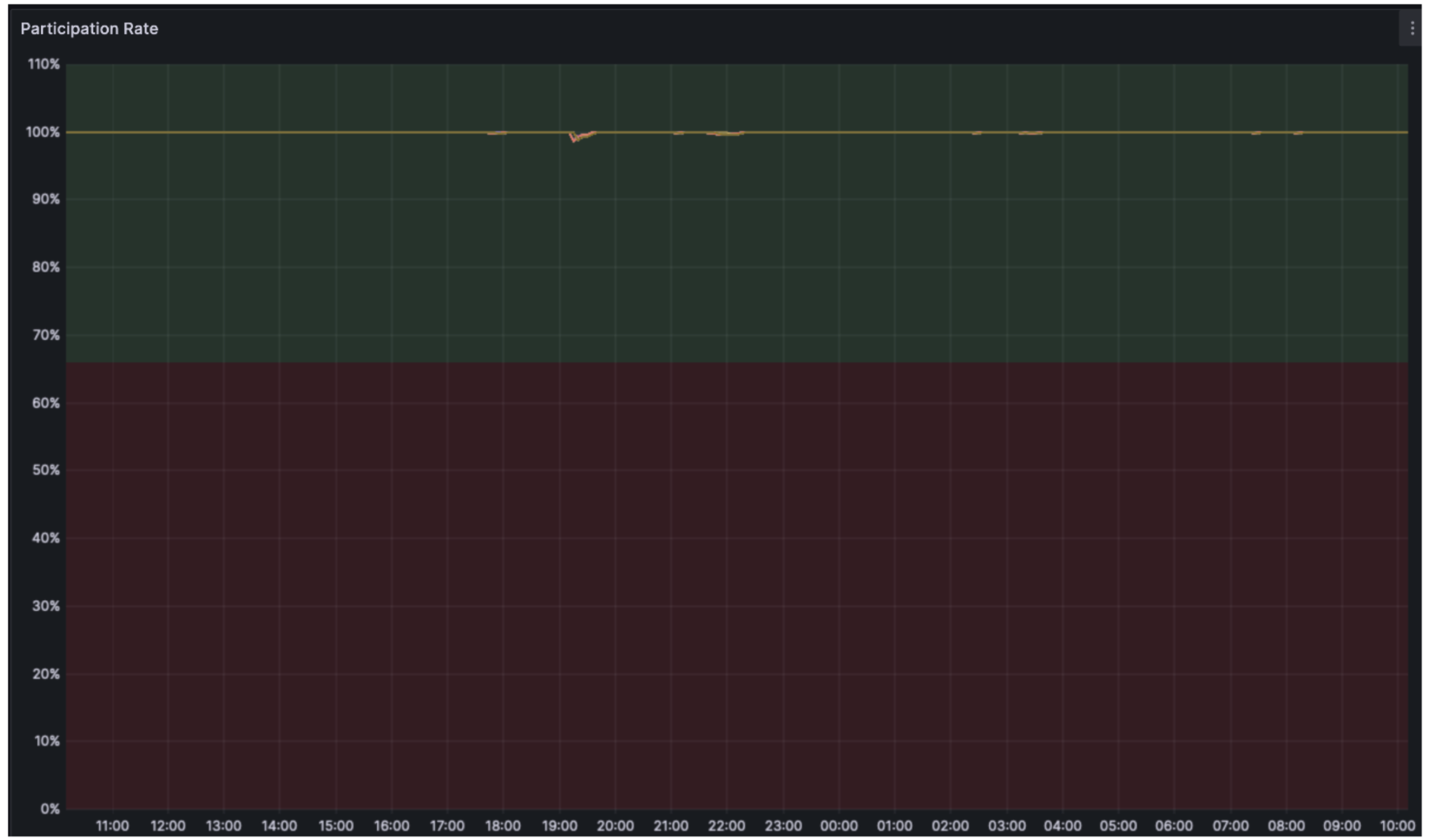Click the line blip near 21:00
The width and height of the screenshot is (1433, 840).
[678, 133]
